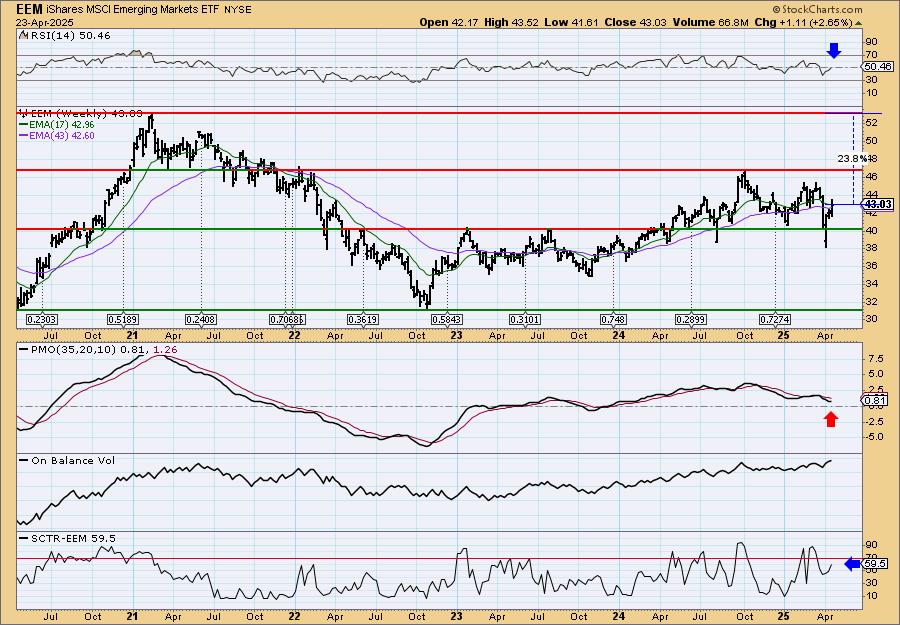Click the 36 tick on price axis
The image size is (900, 625).
coord(871,266)
